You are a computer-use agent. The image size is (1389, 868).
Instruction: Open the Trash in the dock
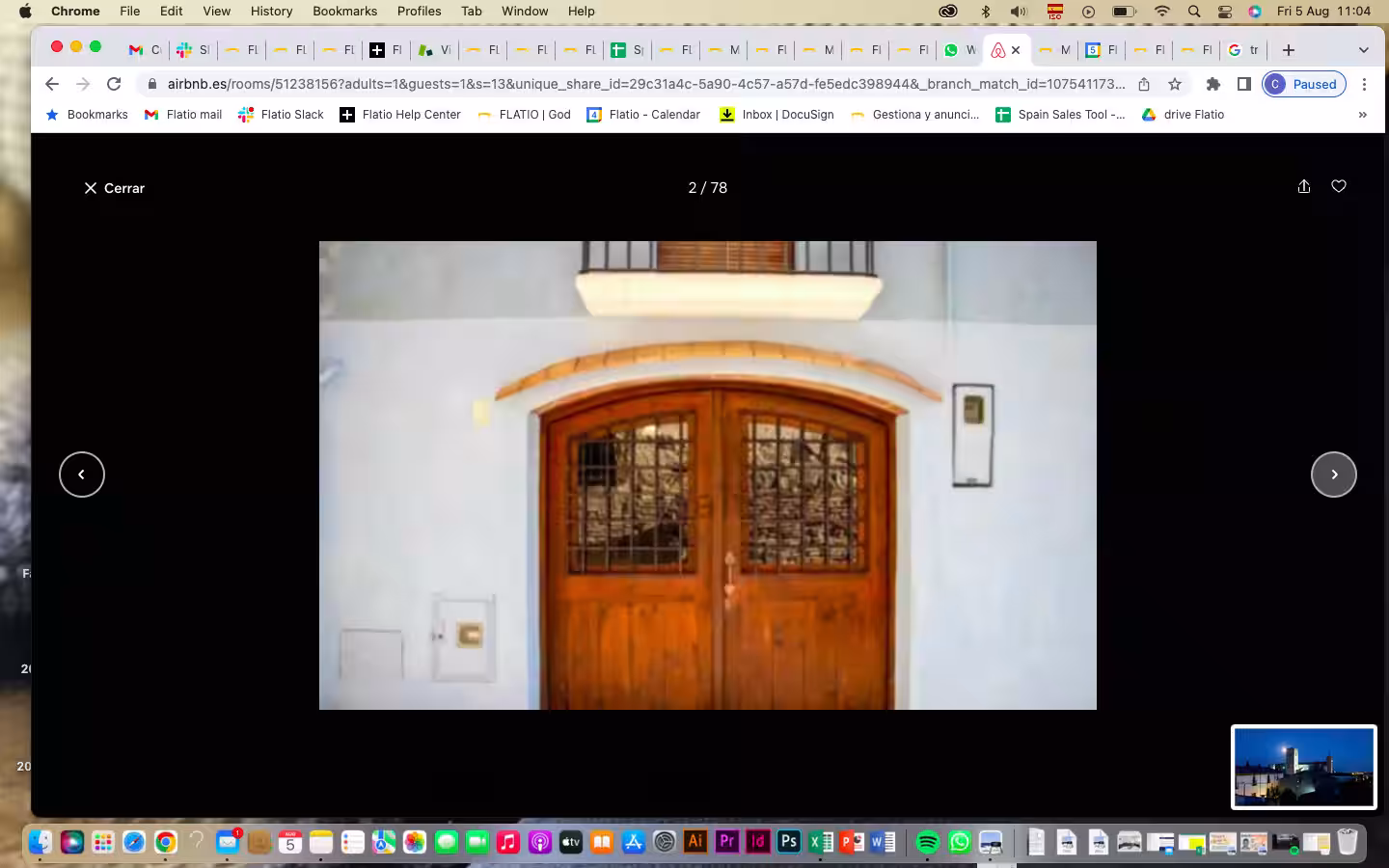1348,842
